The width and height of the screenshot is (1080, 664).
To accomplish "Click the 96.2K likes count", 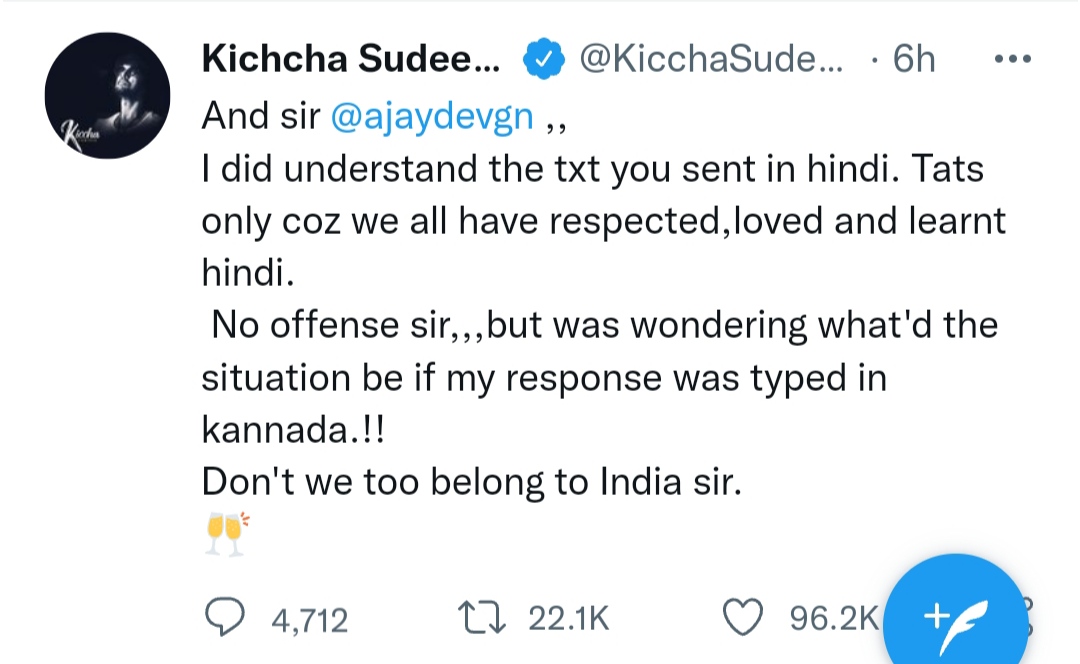I will 833,620.
